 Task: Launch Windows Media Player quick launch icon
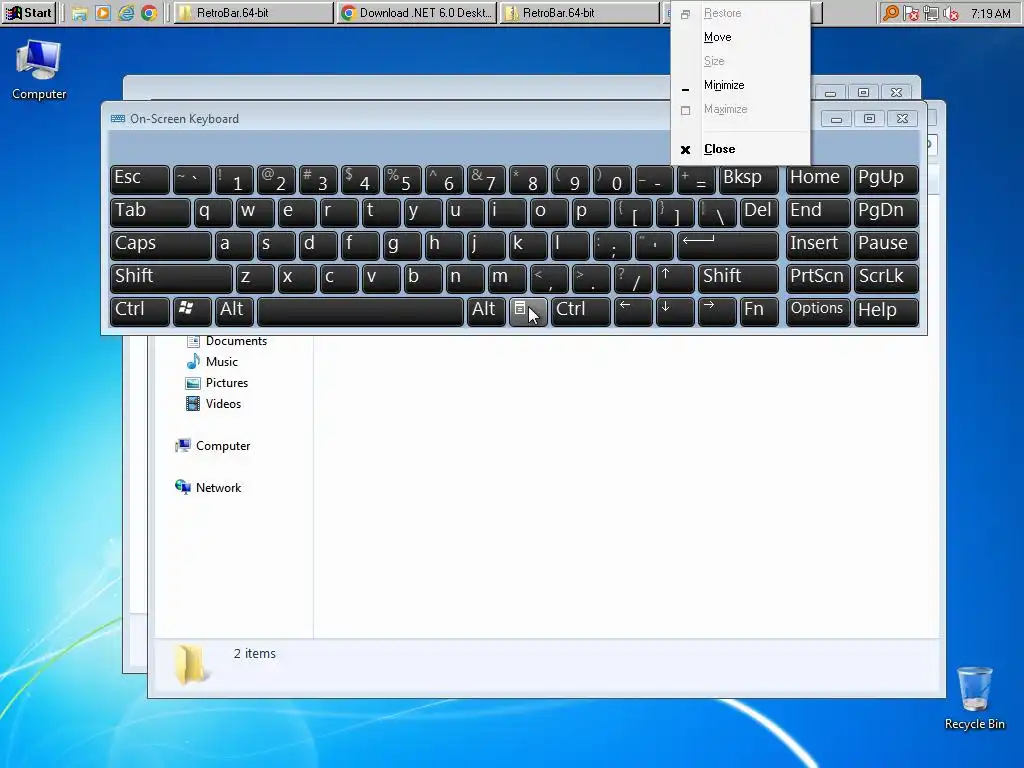tap(103, 13)
